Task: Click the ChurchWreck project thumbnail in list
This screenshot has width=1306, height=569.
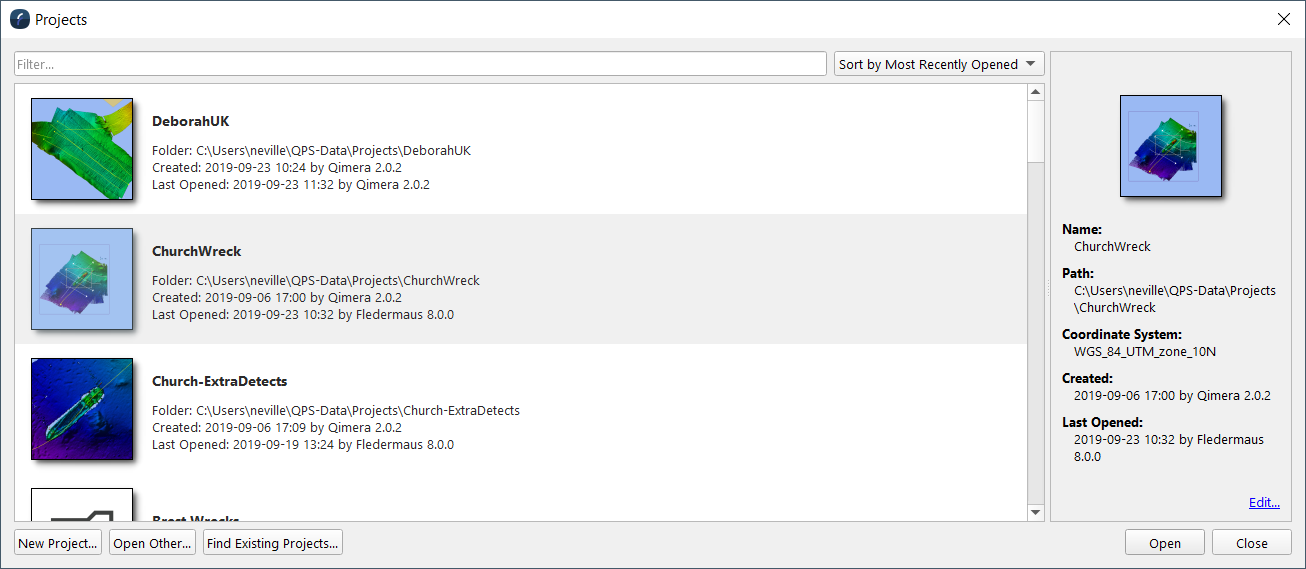Action: click(82, 279)
